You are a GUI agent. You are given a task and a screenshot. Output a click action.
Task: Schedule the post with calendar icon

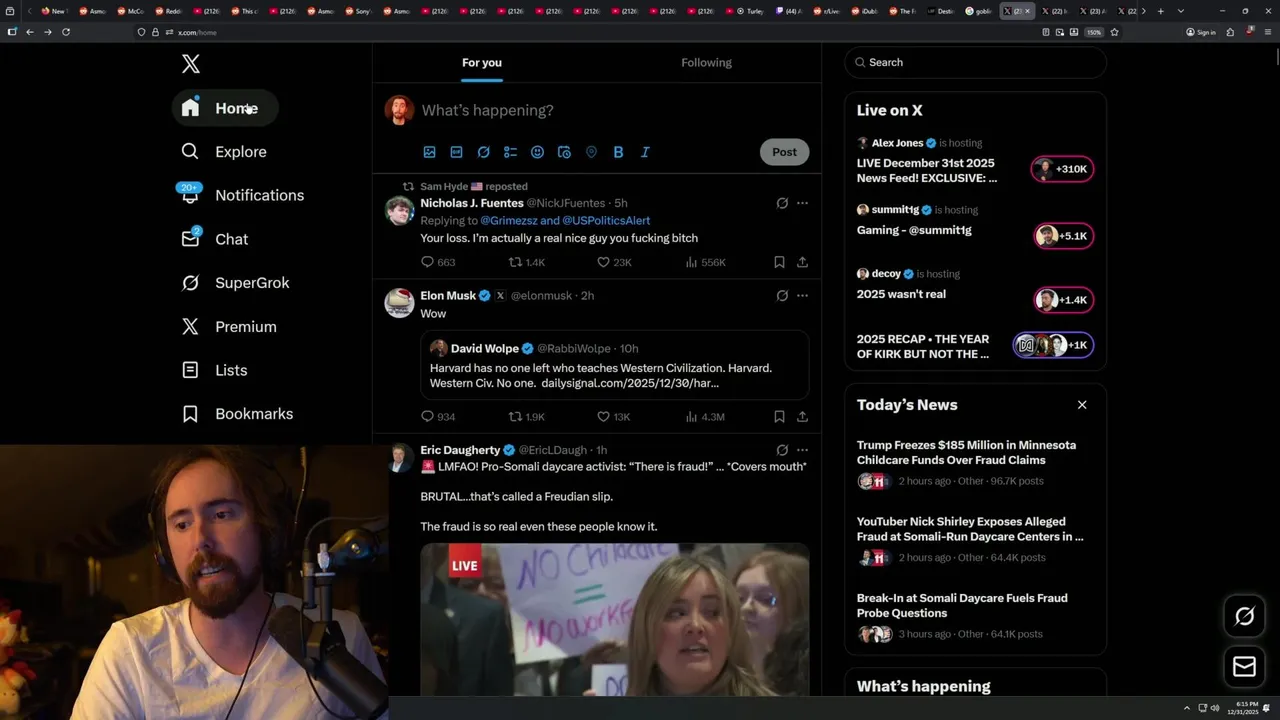point(564,152)
